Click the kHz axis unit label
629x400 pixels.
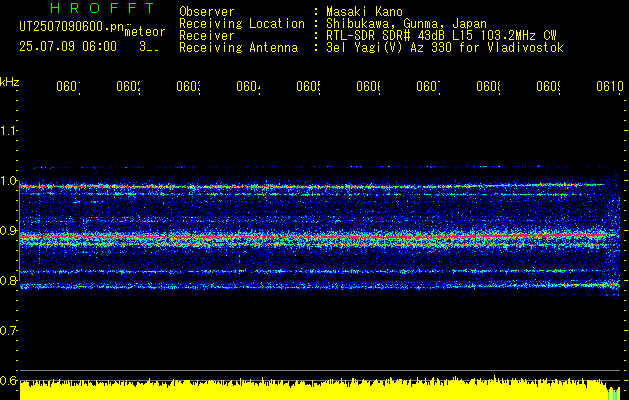coord(10,82)
